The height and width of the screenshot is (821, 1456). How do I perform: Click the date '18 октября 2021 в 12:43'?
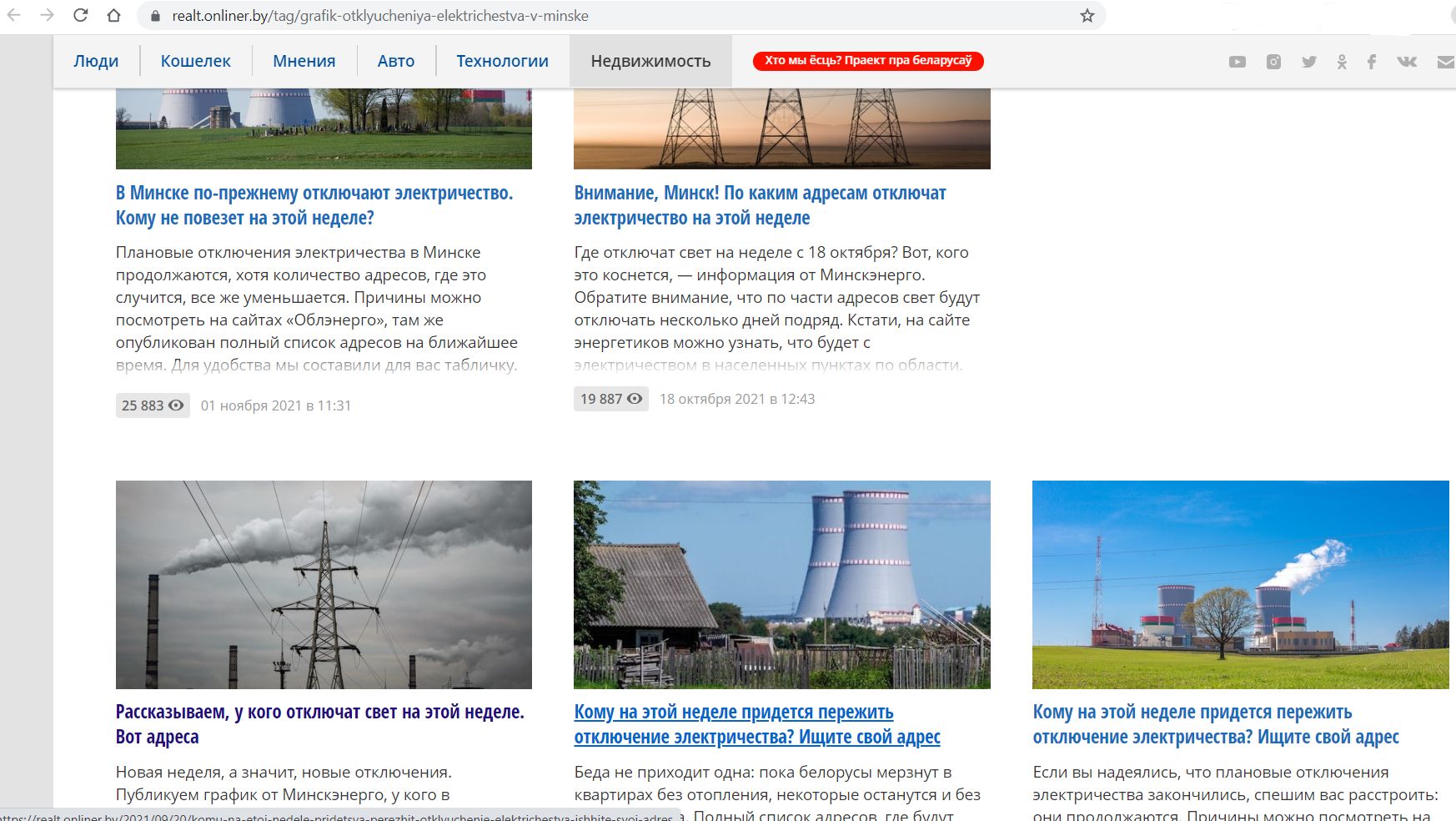(737, 399)
